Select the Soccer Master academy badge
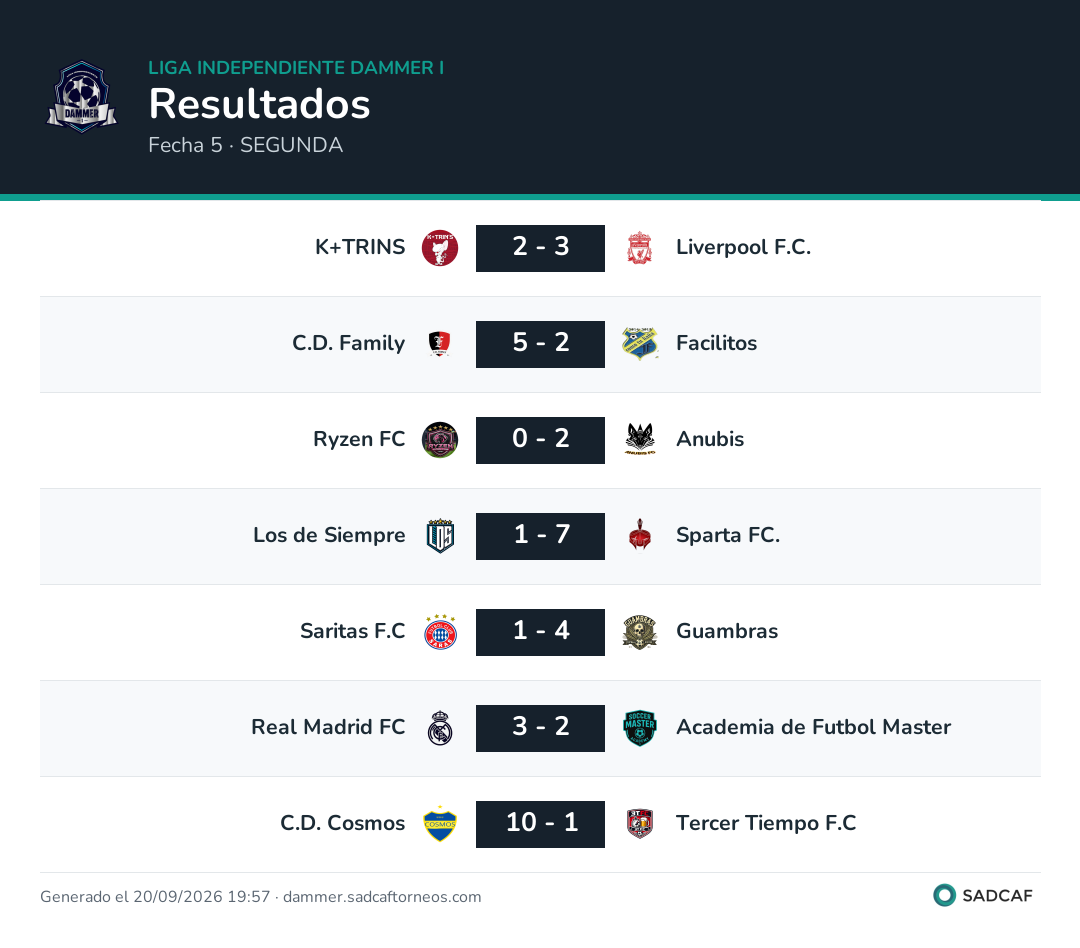The width and height of the screenshot is (1080, 948). 640,728
